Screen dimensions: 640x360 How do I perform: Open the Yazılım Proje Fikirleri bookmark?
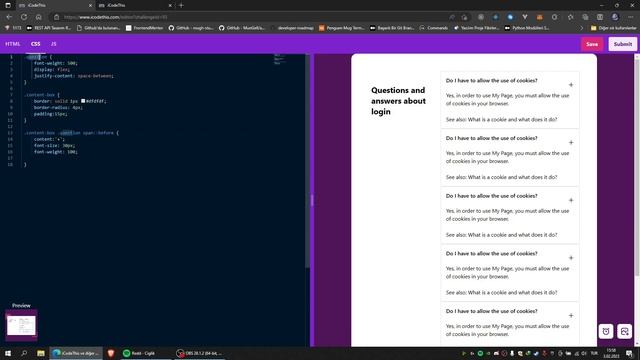(x=476, y=28)
